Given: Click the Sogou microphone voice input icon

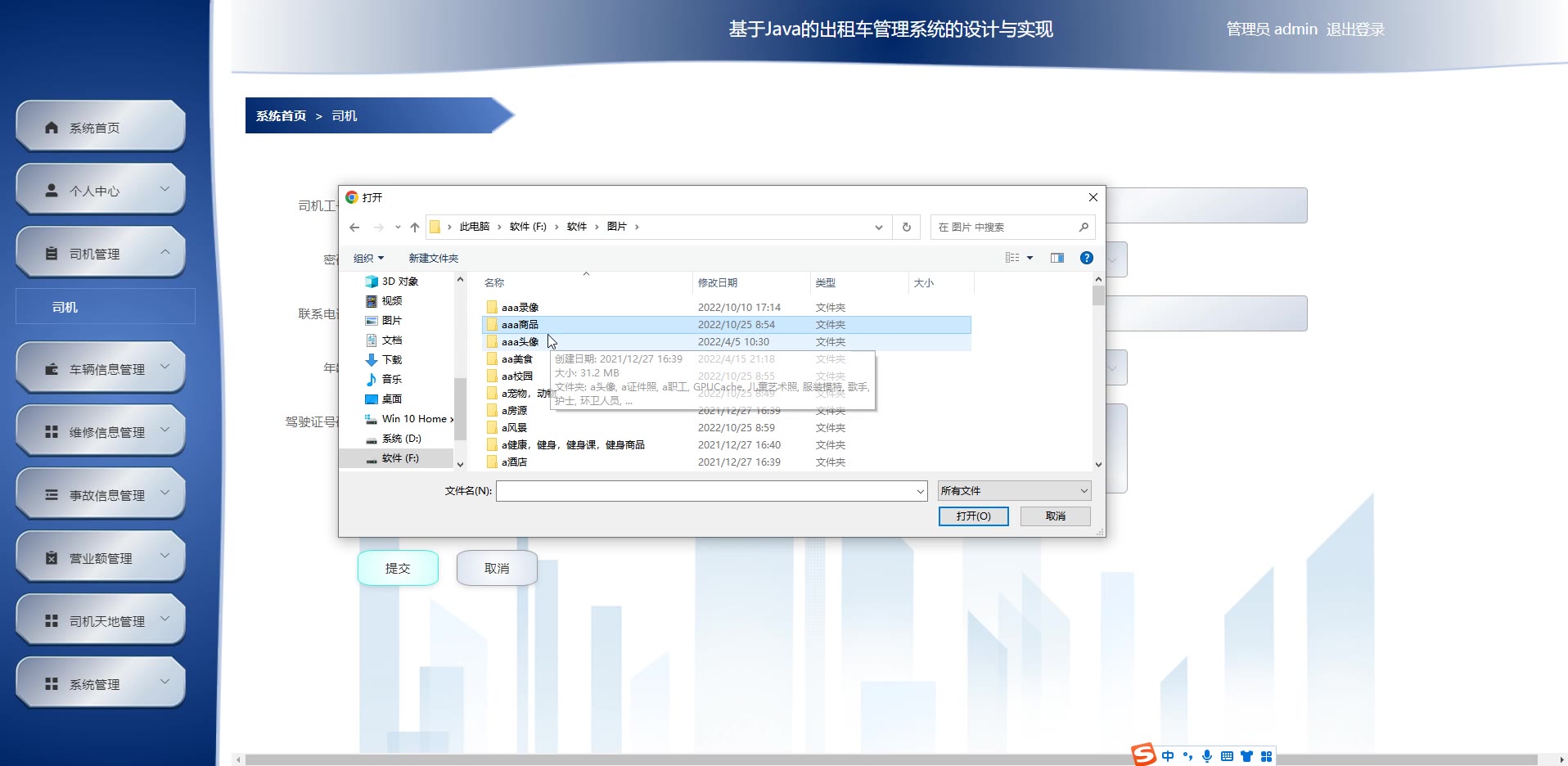Looking at the screenshot, I should [x=1207, y=756].
